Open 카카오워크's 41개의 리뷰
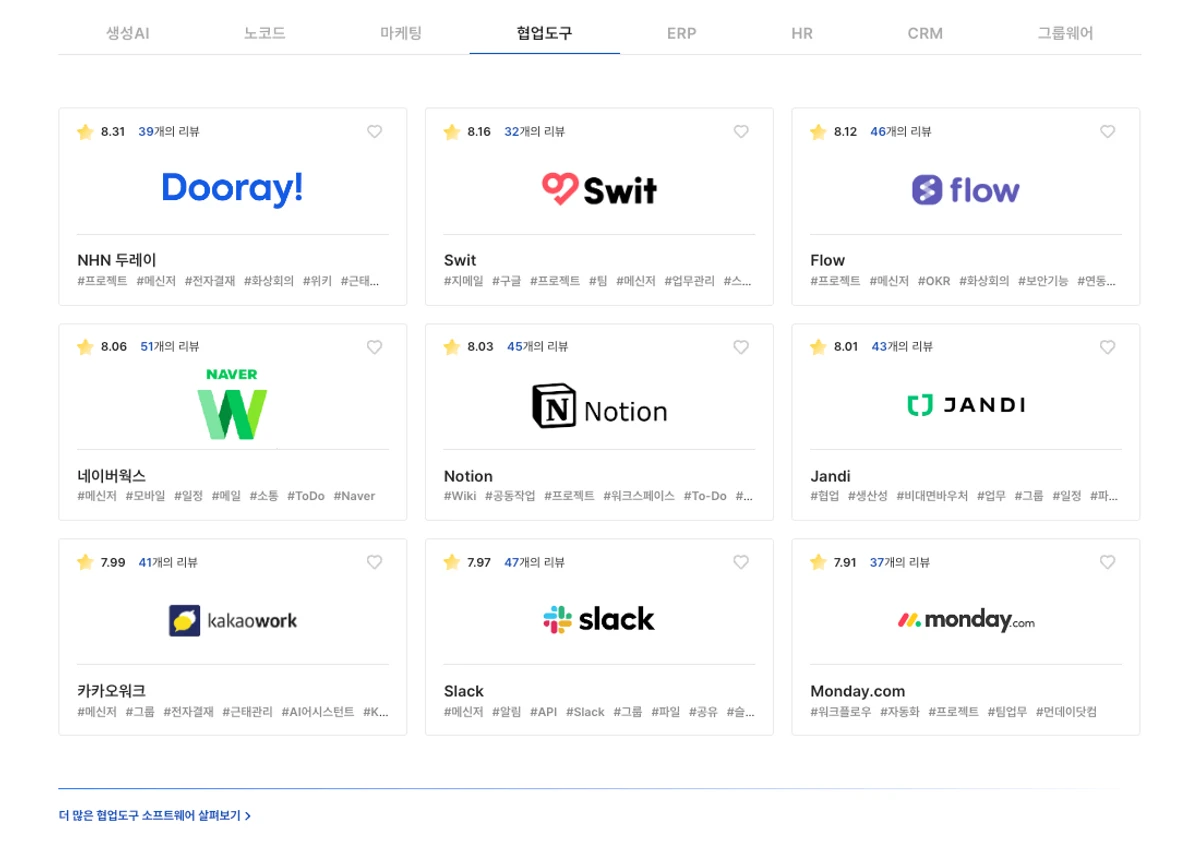1200x843 pixels. 168,562
